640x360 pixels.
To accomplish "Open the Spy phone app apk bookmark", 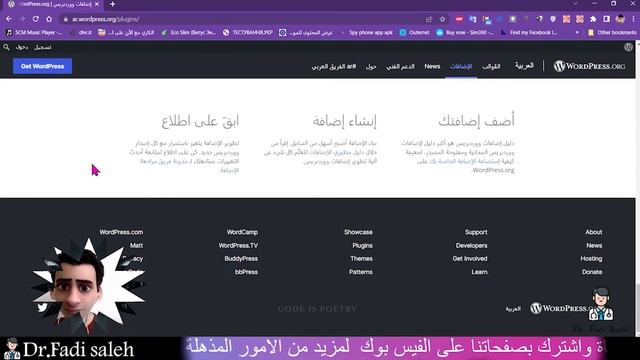I will tap(371, 32).
